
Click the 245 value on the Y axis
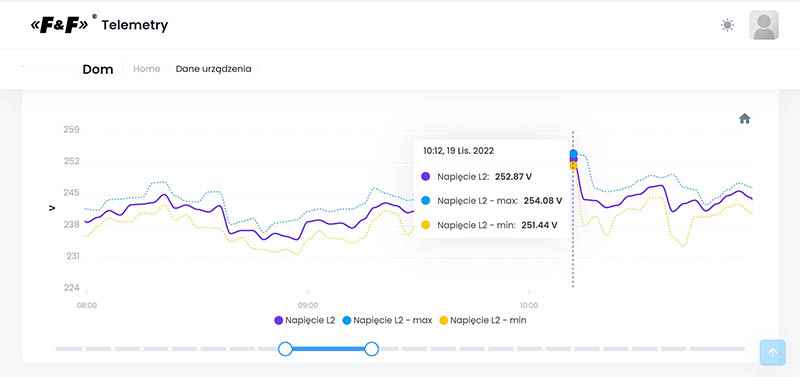(x=71, y=193)
